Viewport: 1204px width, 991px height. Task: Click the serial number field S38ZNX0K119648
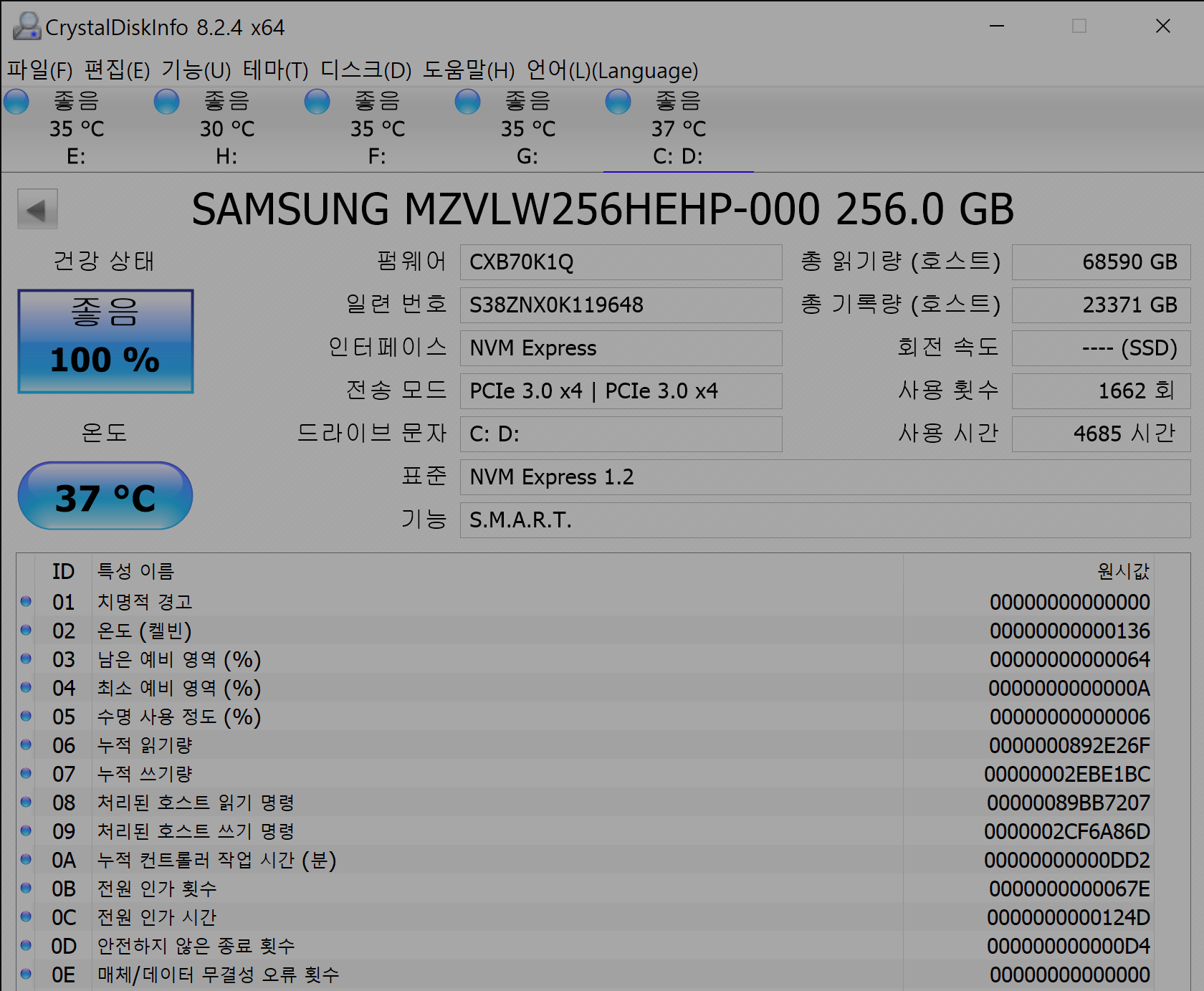tap(621, 305)
